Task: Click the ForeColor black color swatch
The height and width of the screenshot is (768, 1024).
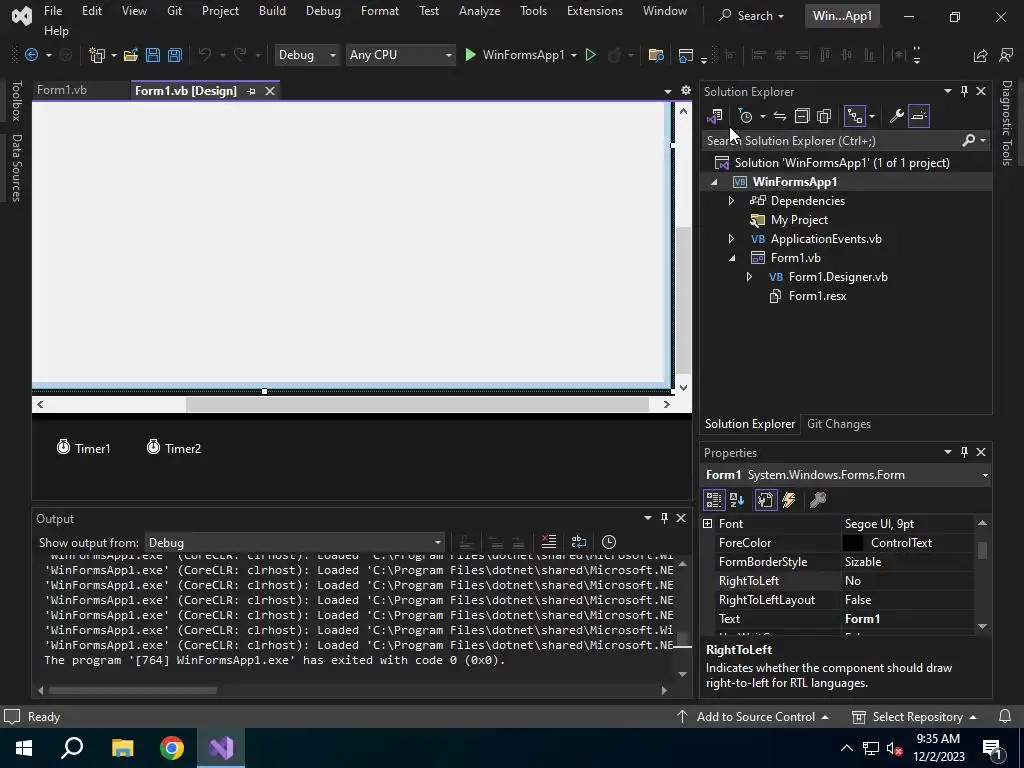Action: [x=852, y=543]
